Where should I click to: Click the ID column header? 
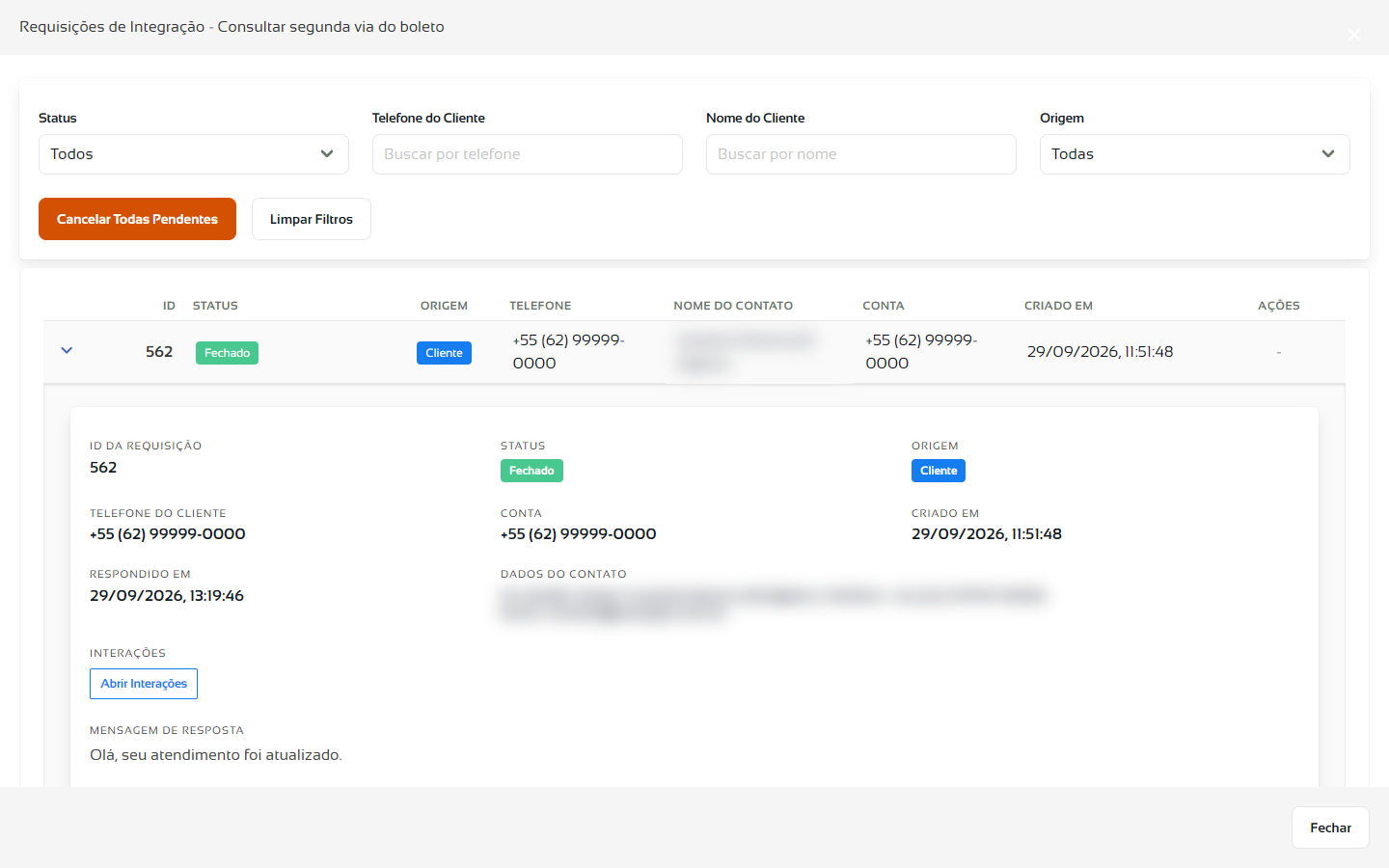[x=169, y=306]
